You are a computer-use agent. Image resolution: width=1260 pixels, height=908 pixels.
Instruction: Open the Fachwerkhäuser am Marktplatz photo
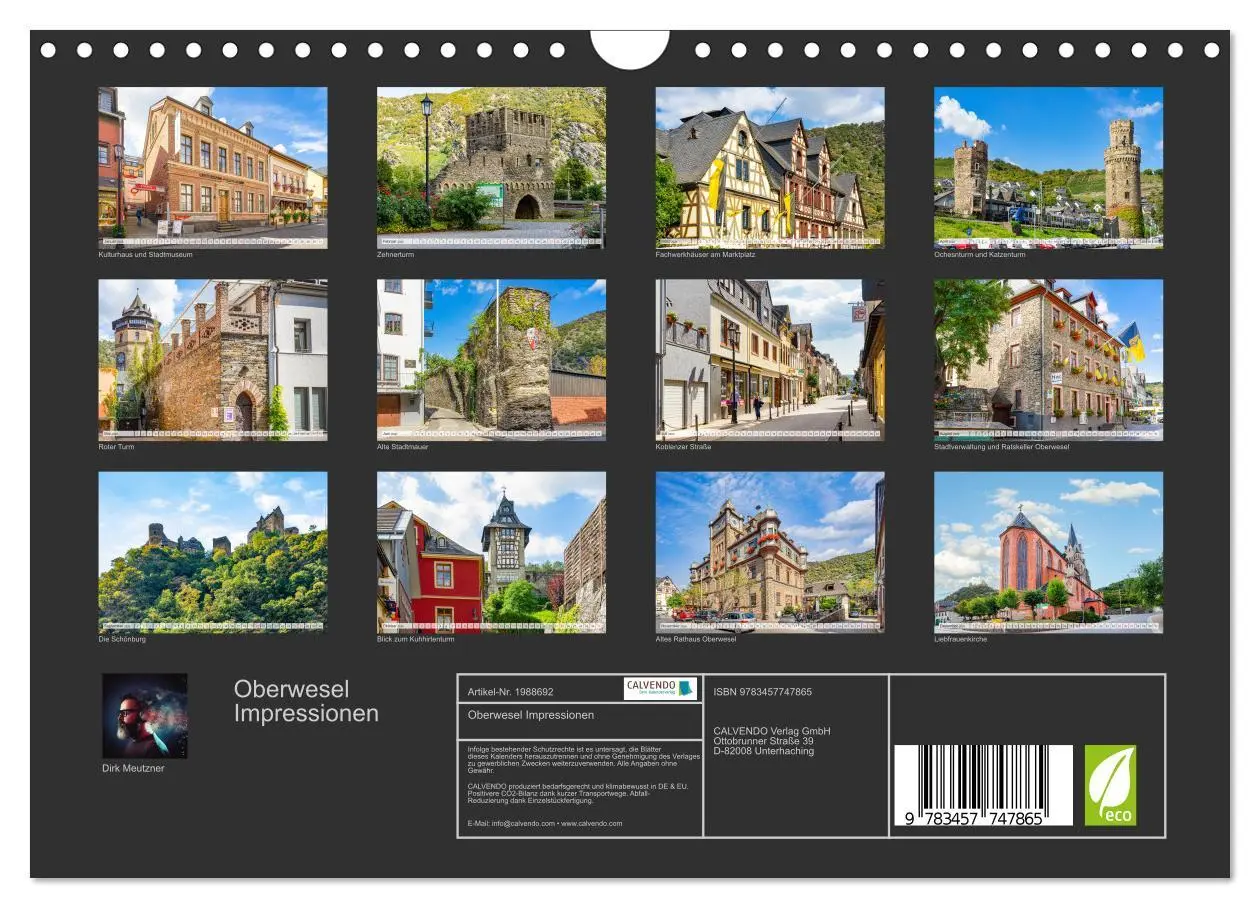click(x=770, y=167)
